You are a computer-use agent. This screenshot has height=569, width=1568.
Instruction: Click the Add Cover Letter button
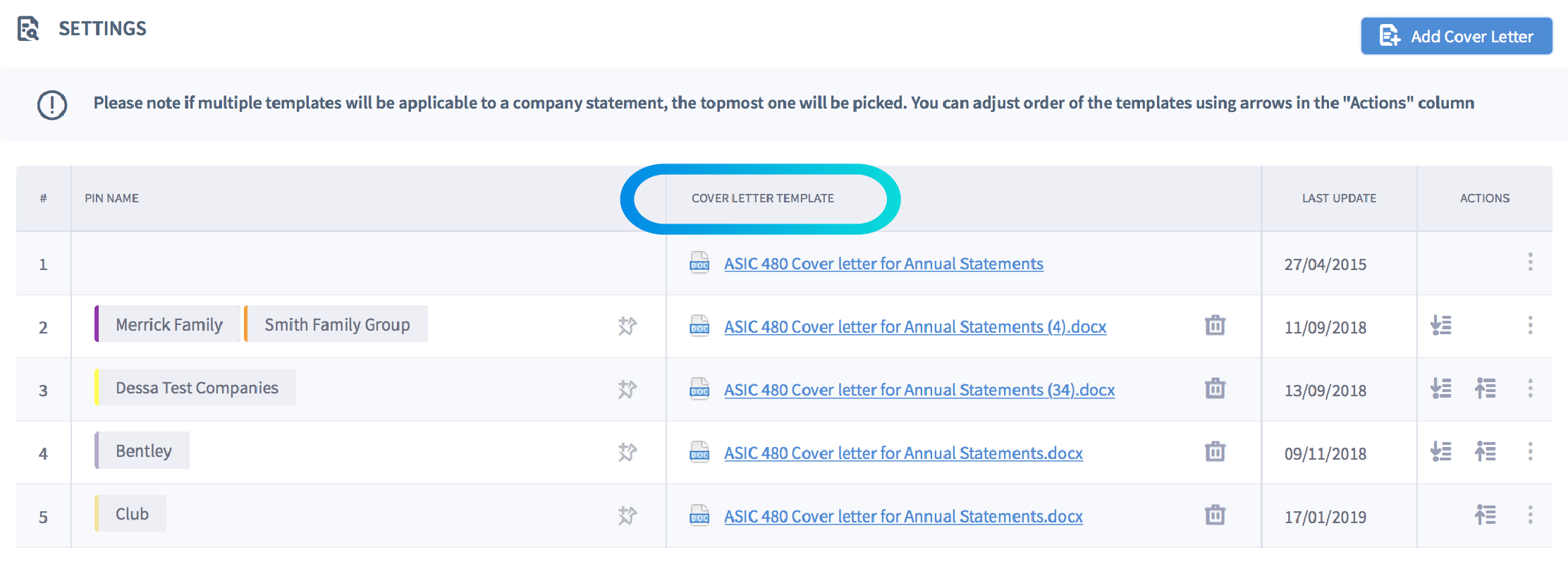click(x=1456, y=36)
